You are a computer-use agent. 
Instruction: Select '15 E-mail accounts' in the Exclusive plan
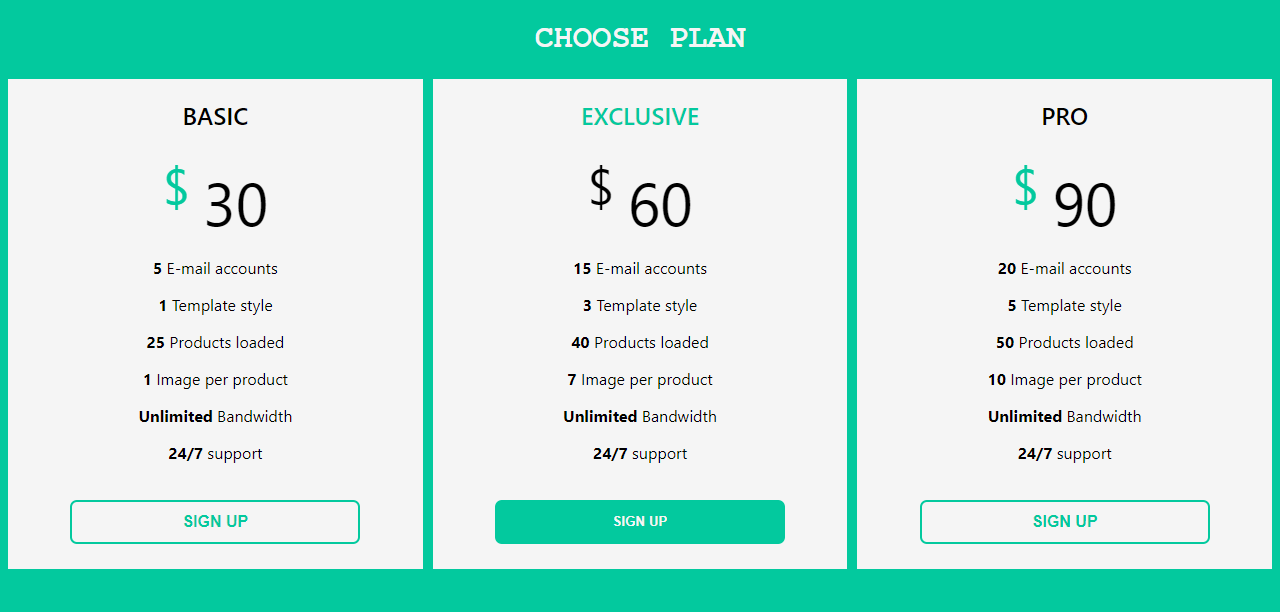(640, 268)
